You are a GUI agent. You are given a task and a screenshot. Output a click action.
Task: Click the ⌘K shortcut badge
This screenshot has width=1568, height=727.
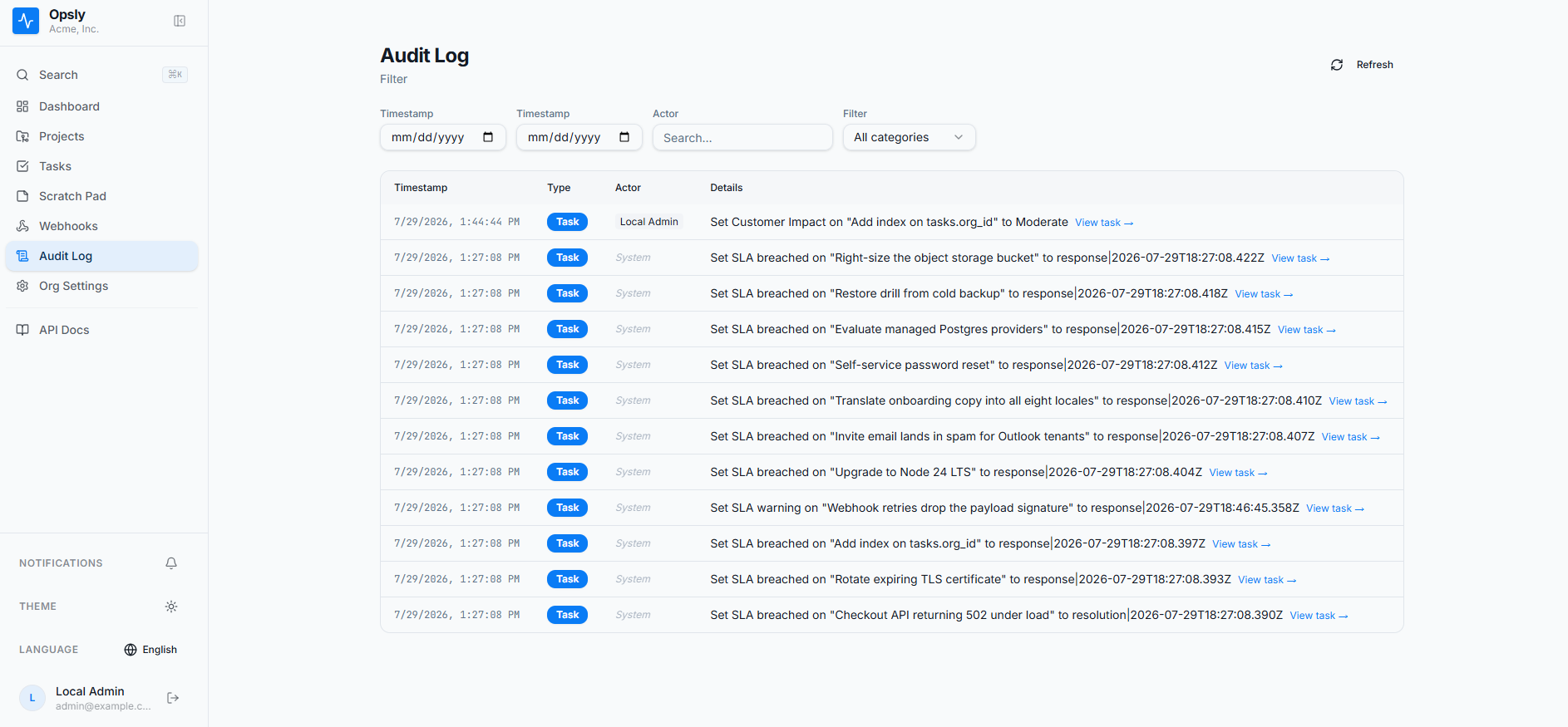point(175,75)
